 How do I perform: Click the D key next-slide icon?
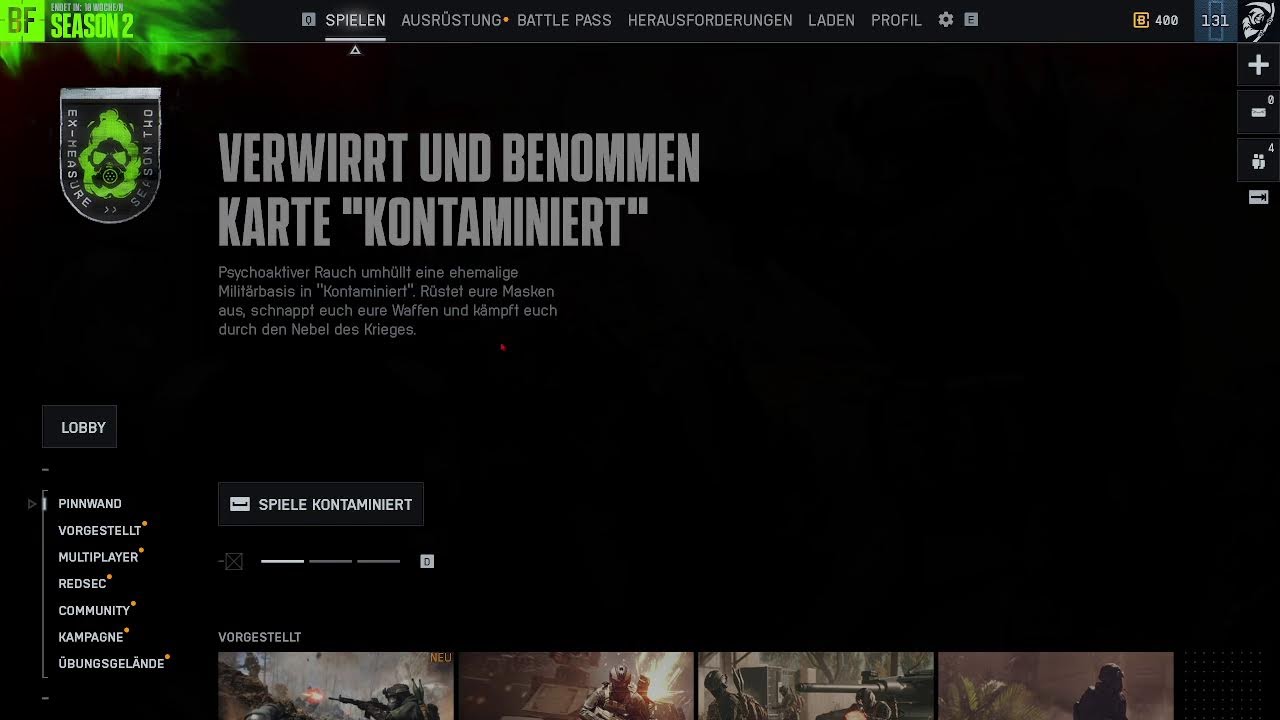pos(427,562)
